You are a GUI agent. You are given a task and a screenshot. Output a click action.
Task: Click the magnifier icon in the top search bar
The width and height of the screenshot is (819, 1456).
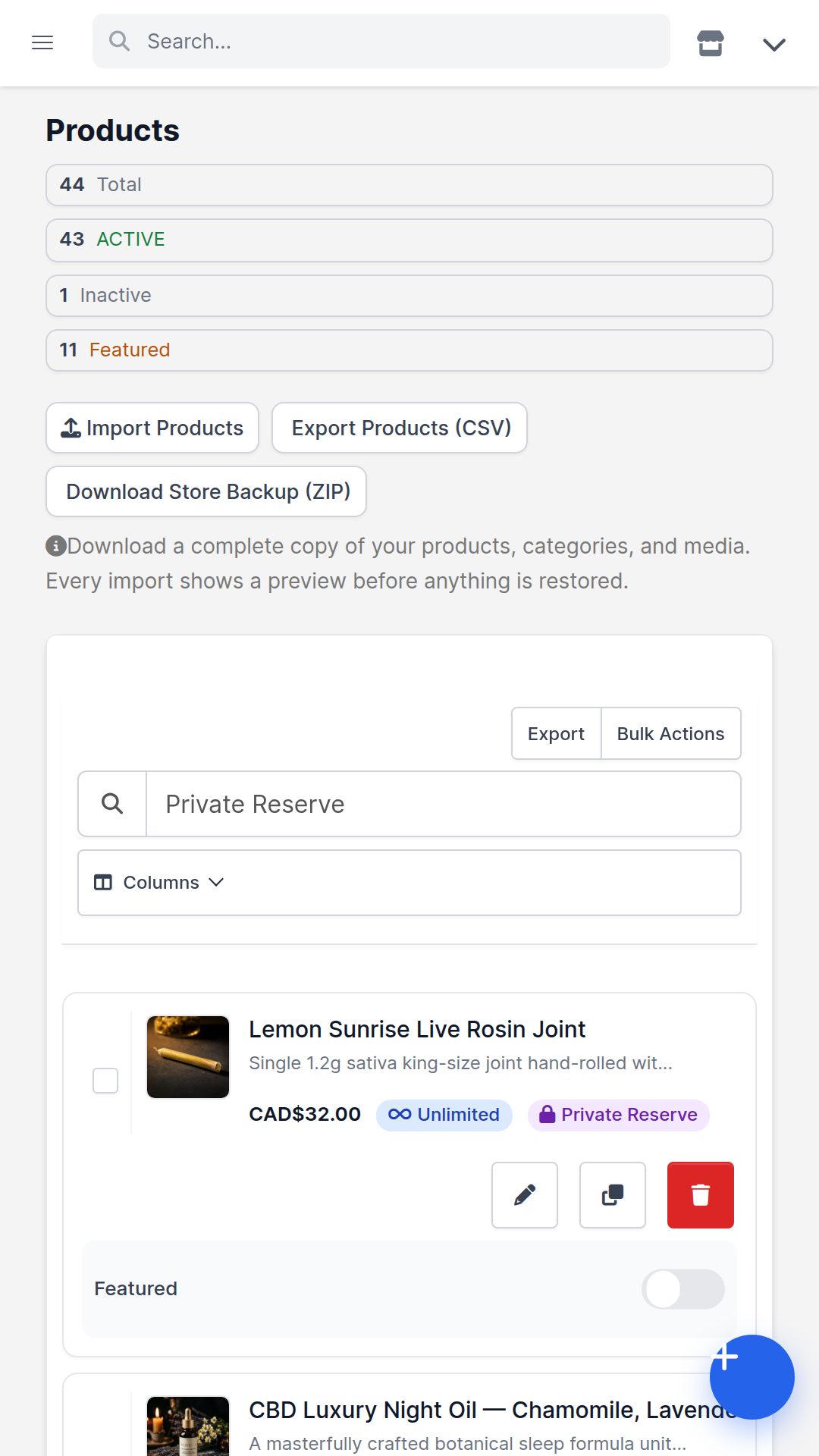pos(119,41)
